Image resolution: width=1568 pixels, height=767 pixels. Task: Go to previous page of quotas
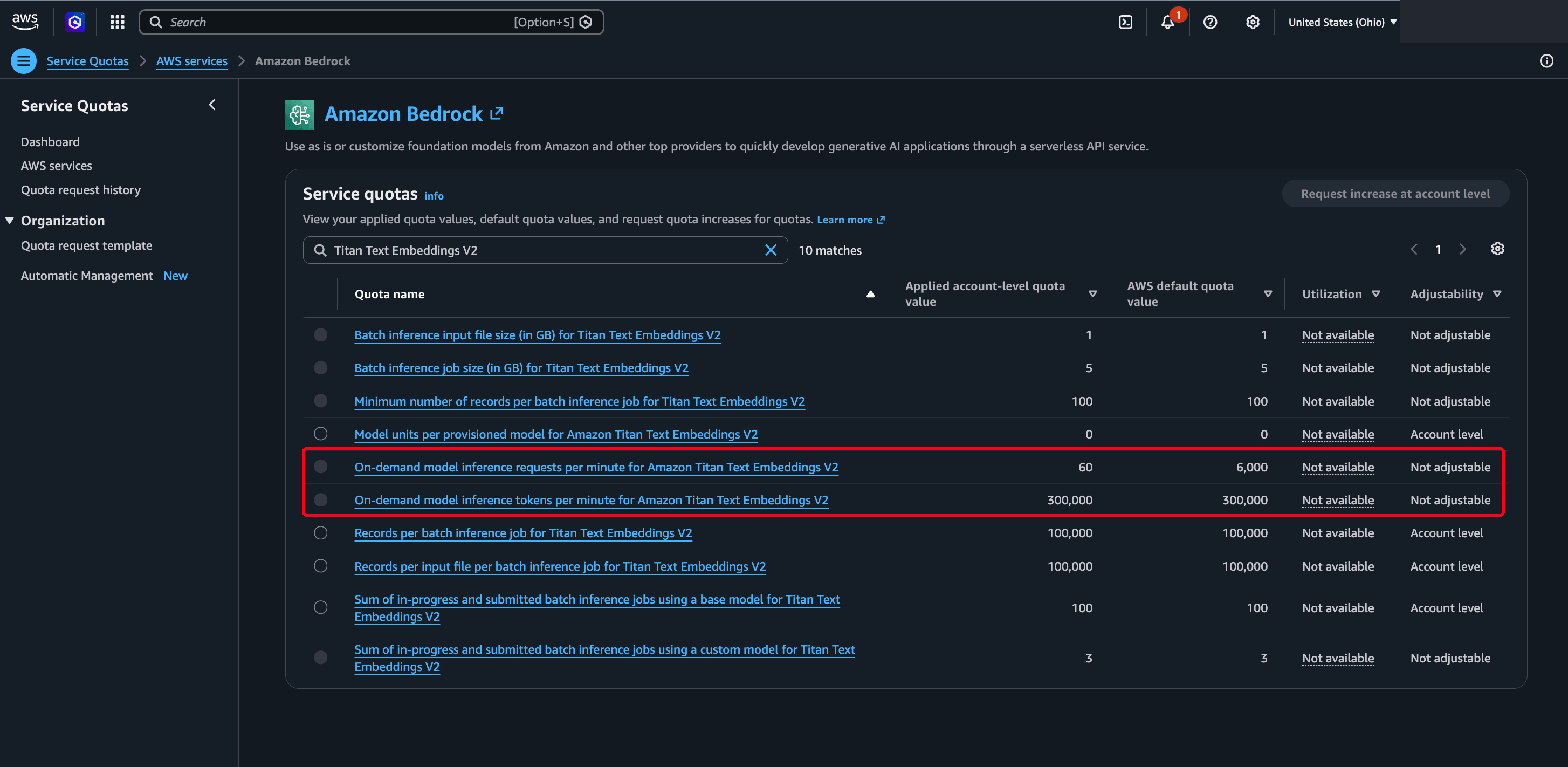pyautogui.click(x=1414, y=250)
